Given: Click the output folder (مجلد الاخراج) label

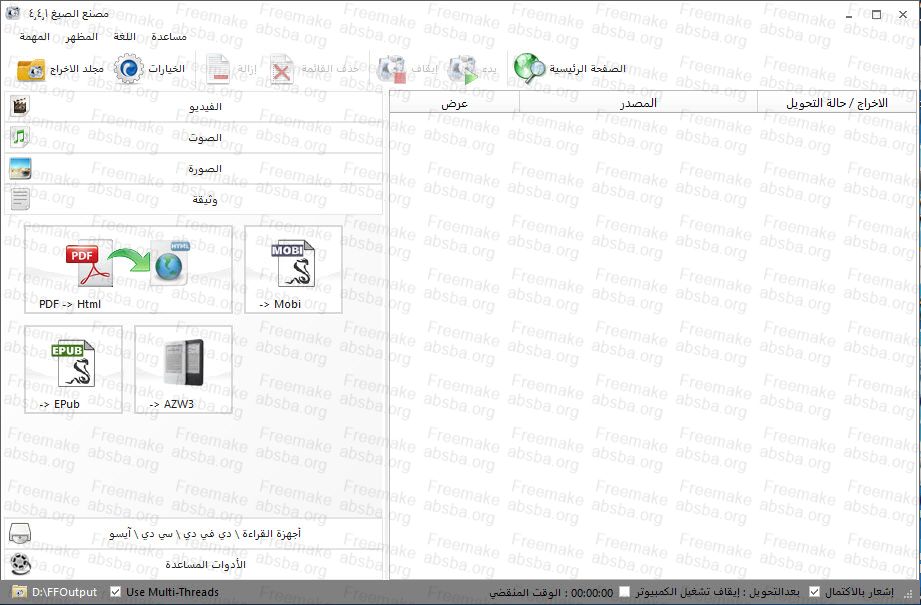Looking at the screenshot, I should pos(76,69).
